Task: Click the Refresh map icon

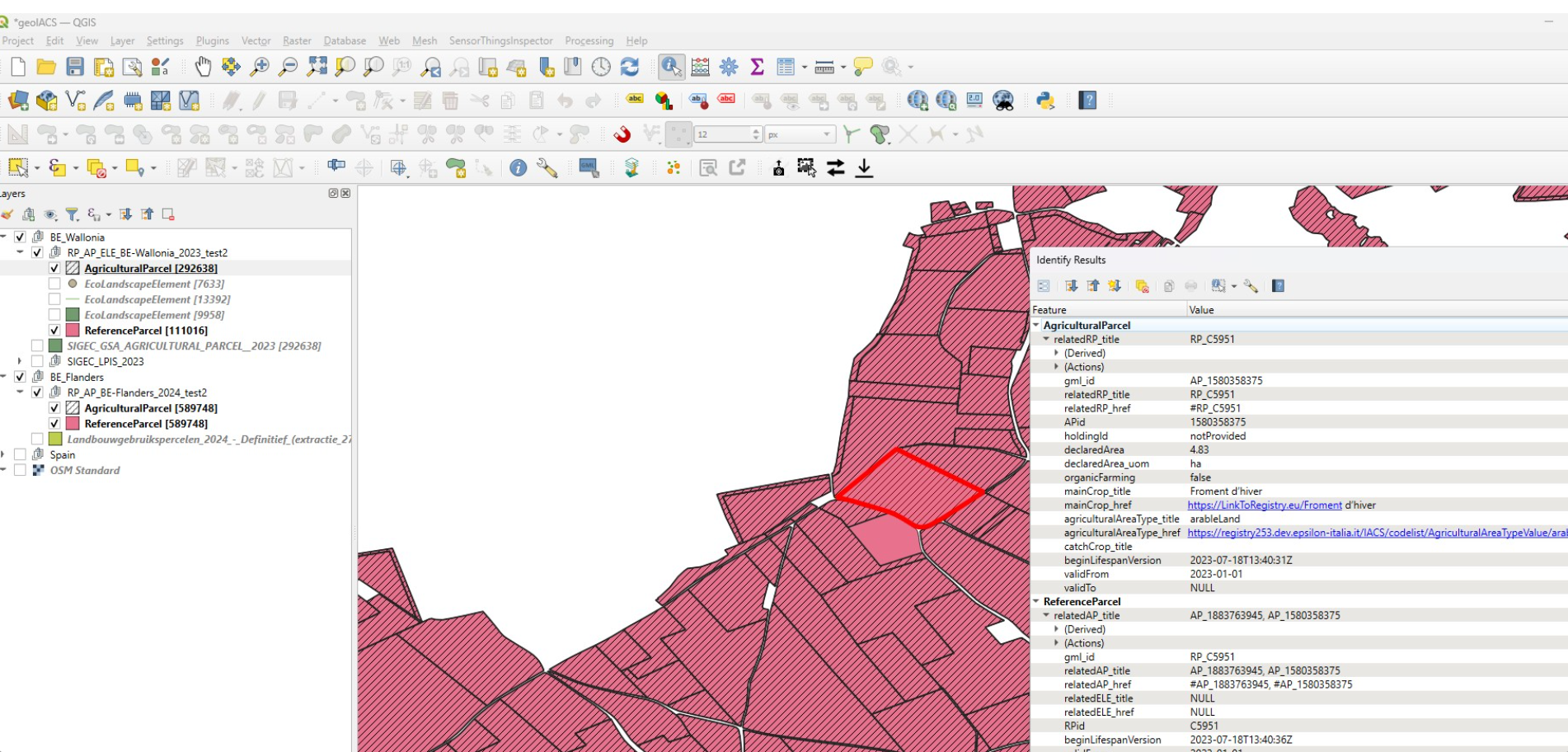Action: click(630, 67)
